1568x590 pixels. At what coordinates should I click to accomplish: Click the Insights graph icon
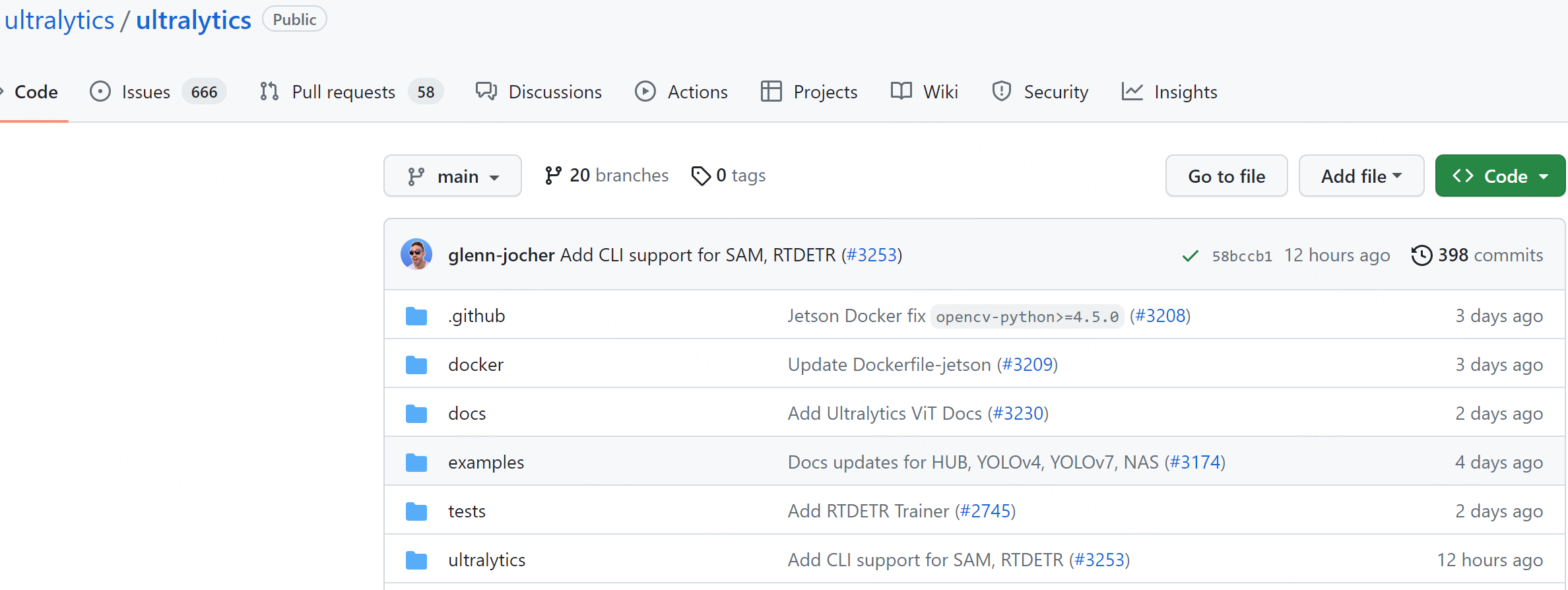point(1132,91)
